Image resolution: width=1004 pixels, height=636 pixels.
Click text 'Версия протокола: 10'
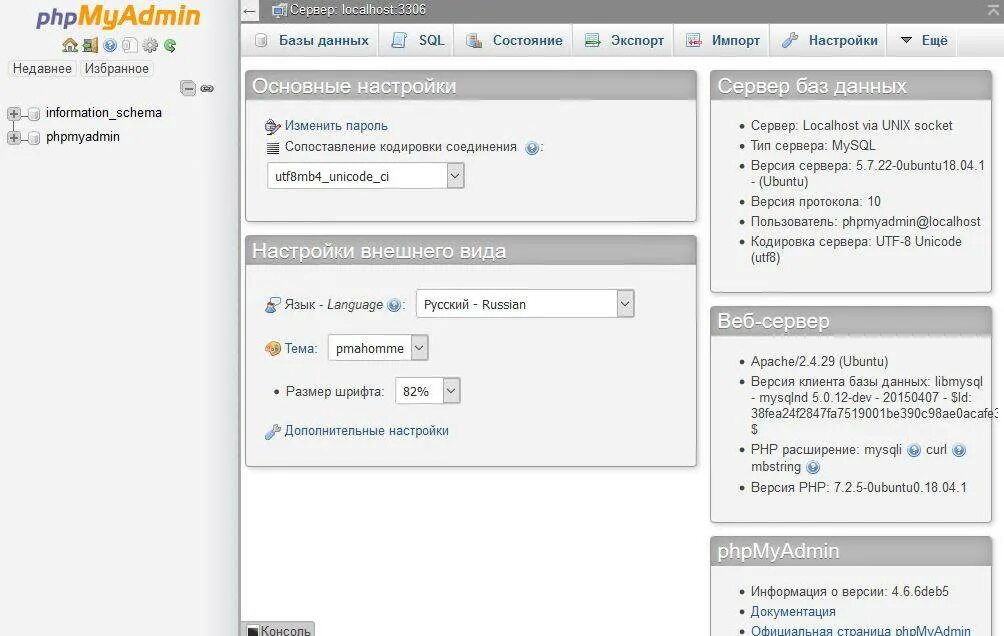pos(816,202)
